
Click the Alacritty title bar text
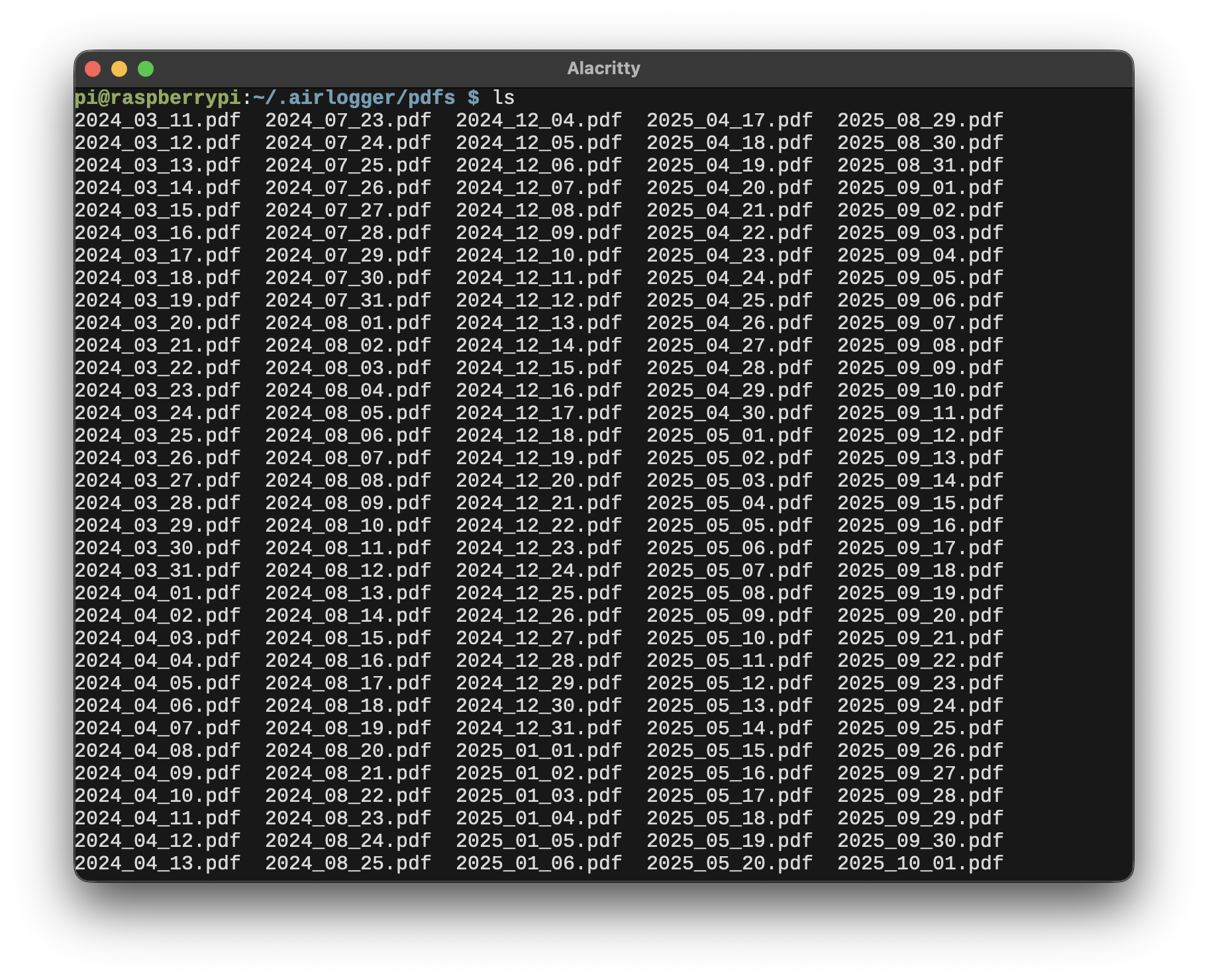(x=603, y=68)
